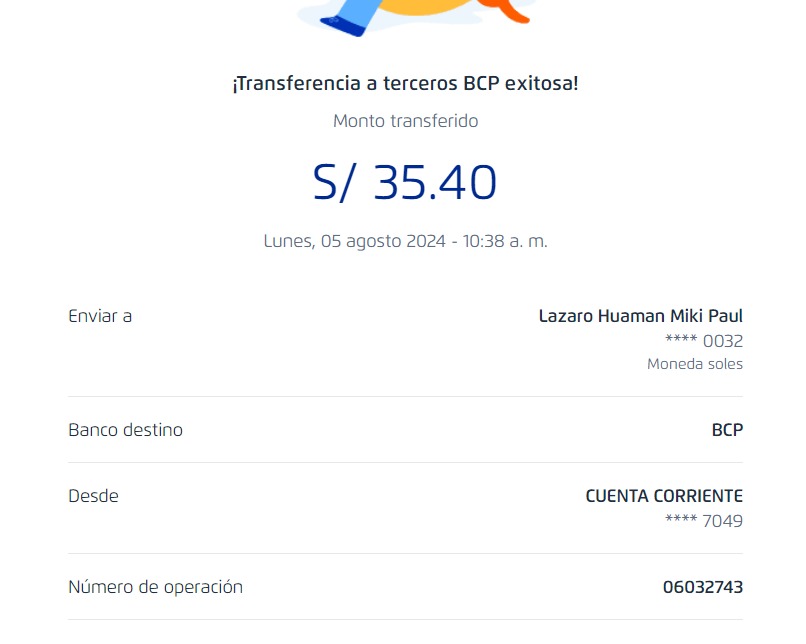Click the divider line below "Banco destino"
806x644 pixels.
(x=405, y=462)
